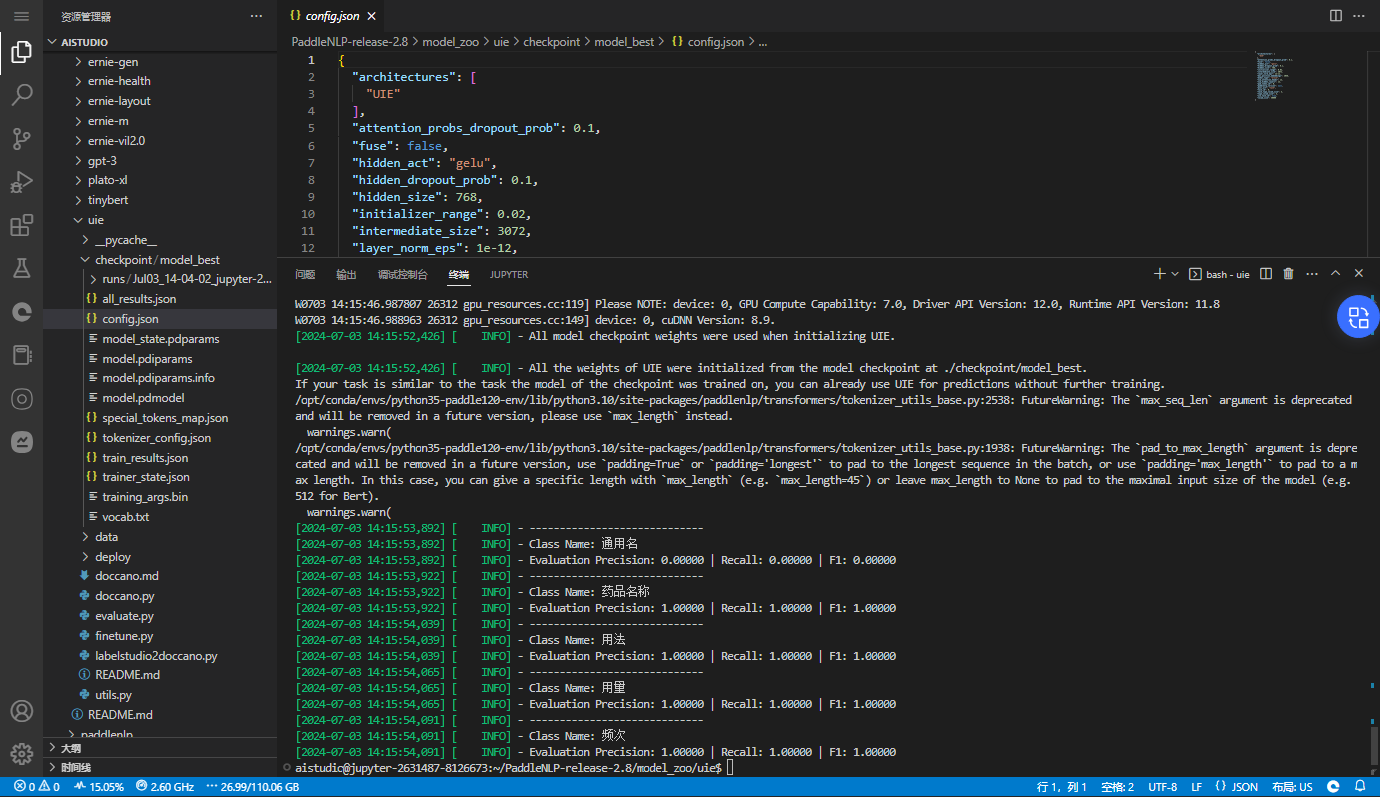The image size is (1380, 797).
Task: Click the checkpoint breadcrumb segment
Action: coord(551,42)
